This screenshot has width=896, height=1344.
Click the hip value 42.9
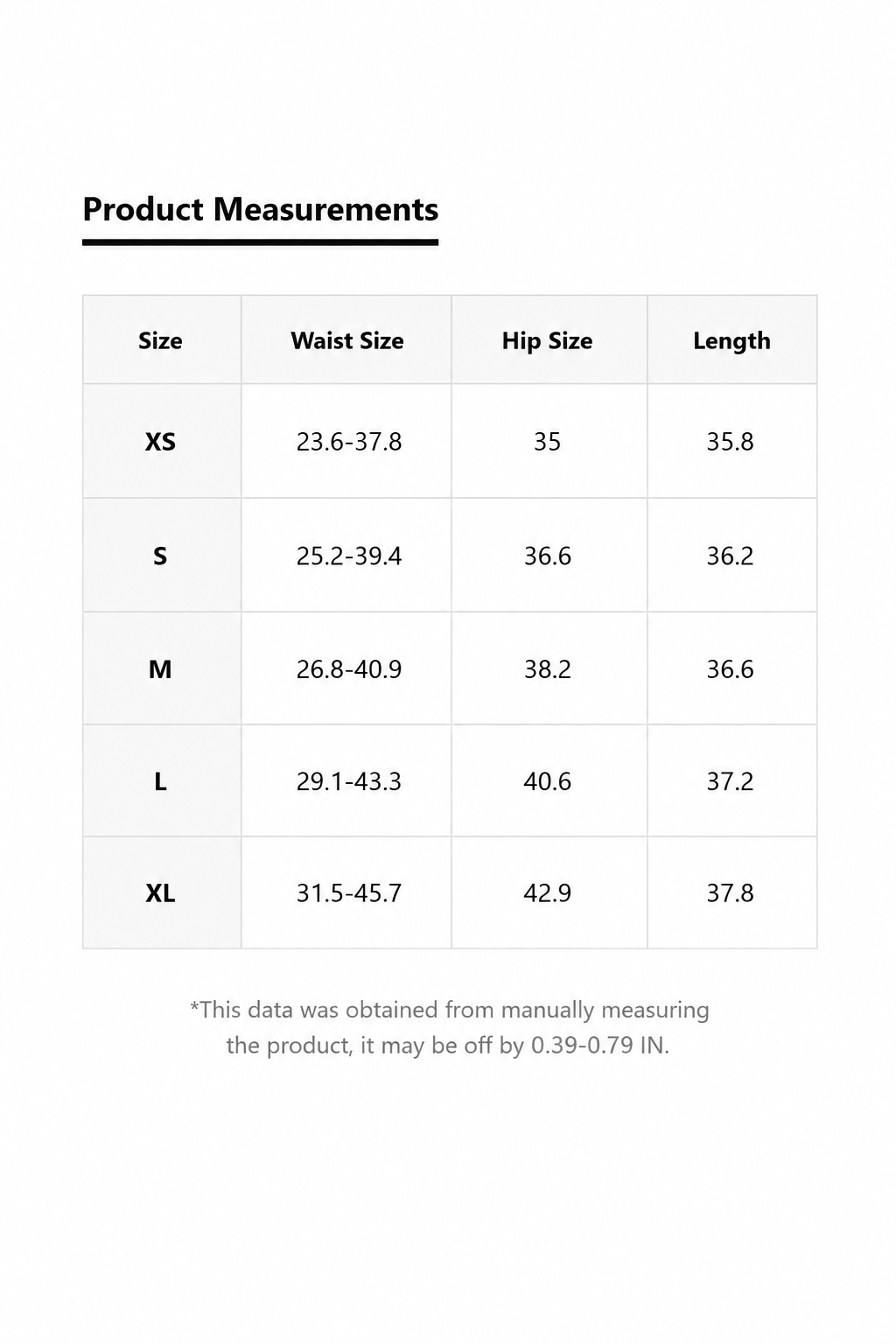pos(548,893)
